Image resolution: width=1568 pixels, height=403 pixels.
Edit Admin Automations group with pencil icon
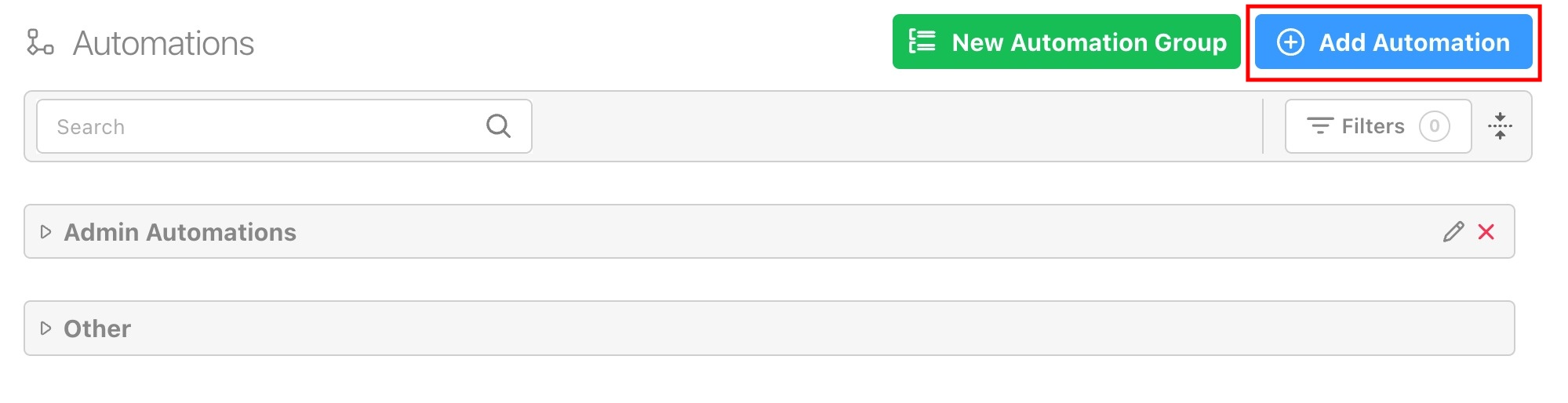pos(1453,232)
